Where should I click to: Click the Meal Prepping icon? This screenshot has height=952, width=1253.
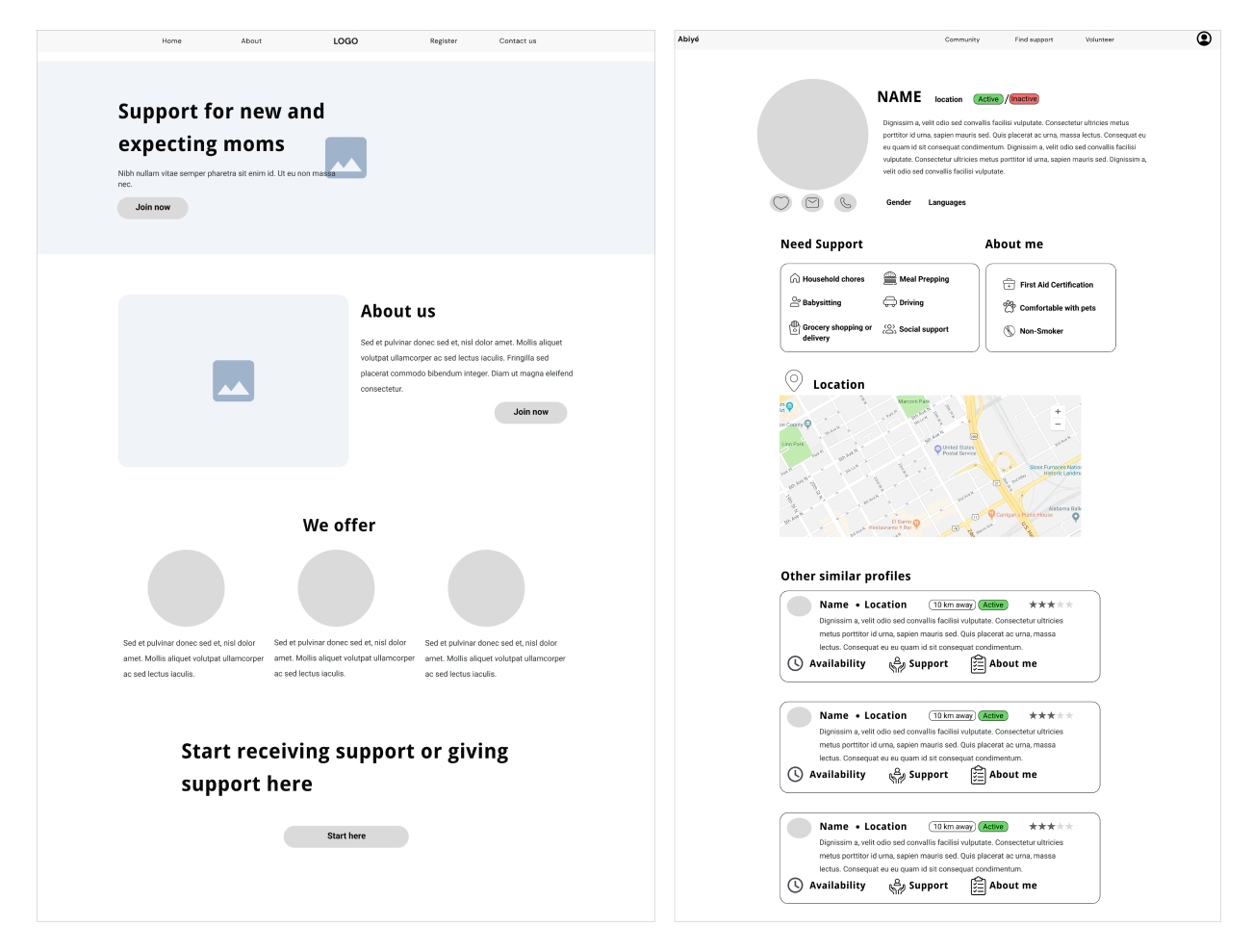tap(890, 278)
